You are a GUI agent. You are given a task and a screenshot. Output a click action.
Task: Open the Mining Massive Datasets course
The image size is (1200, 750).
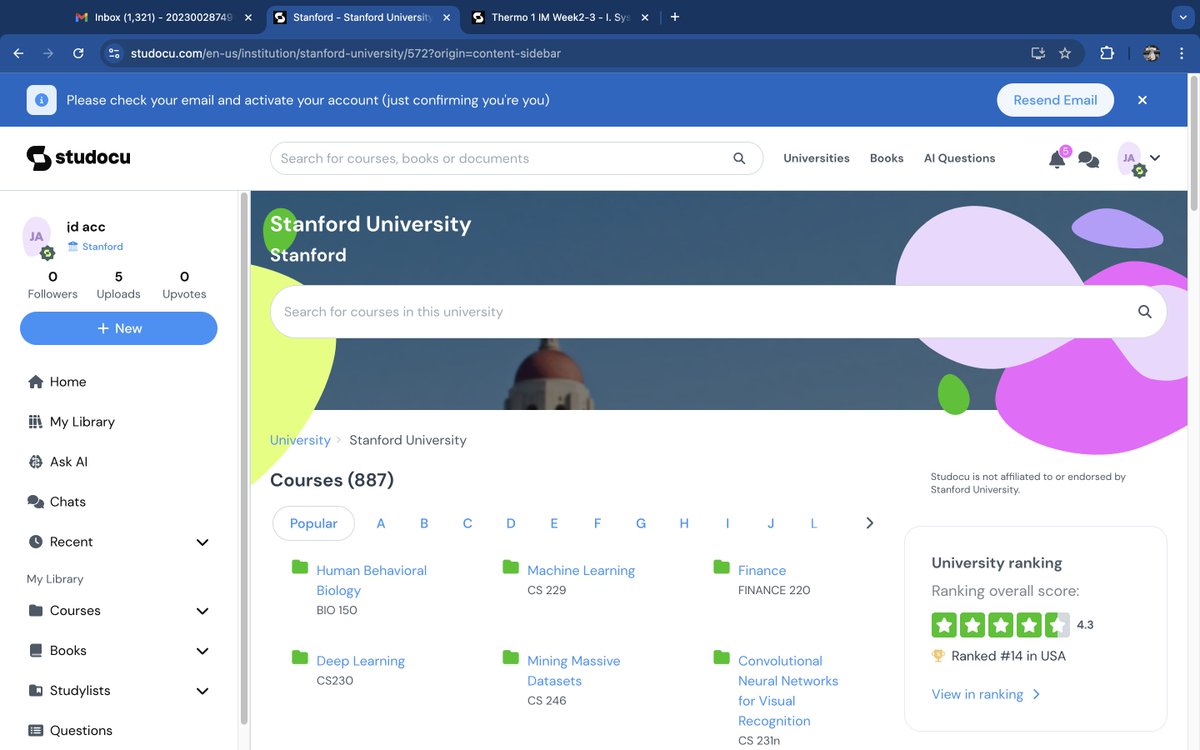point(574,671)
